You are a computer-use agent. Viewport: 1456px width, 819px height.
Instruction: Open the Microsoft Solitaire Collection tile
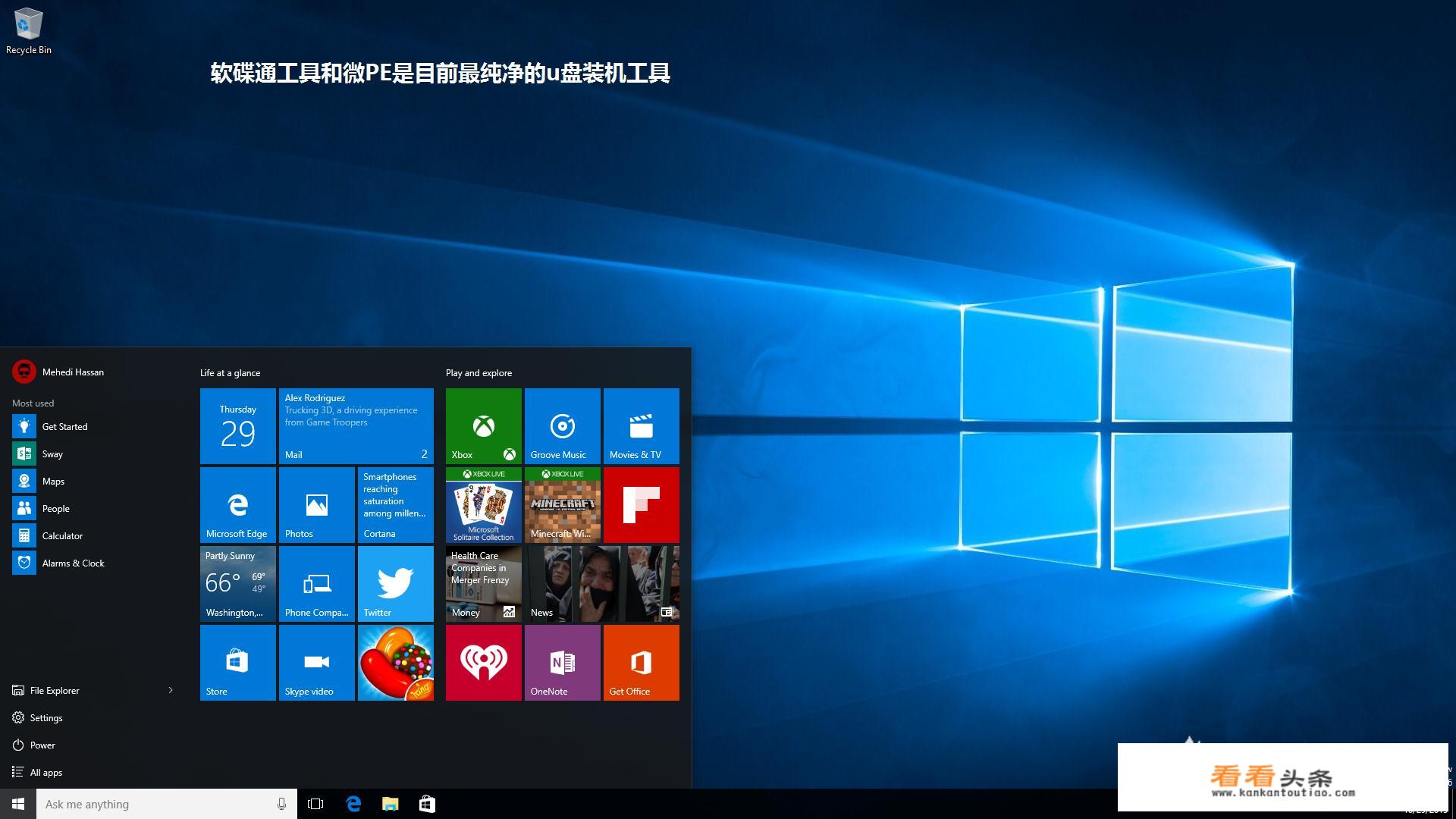pos(484,505)
